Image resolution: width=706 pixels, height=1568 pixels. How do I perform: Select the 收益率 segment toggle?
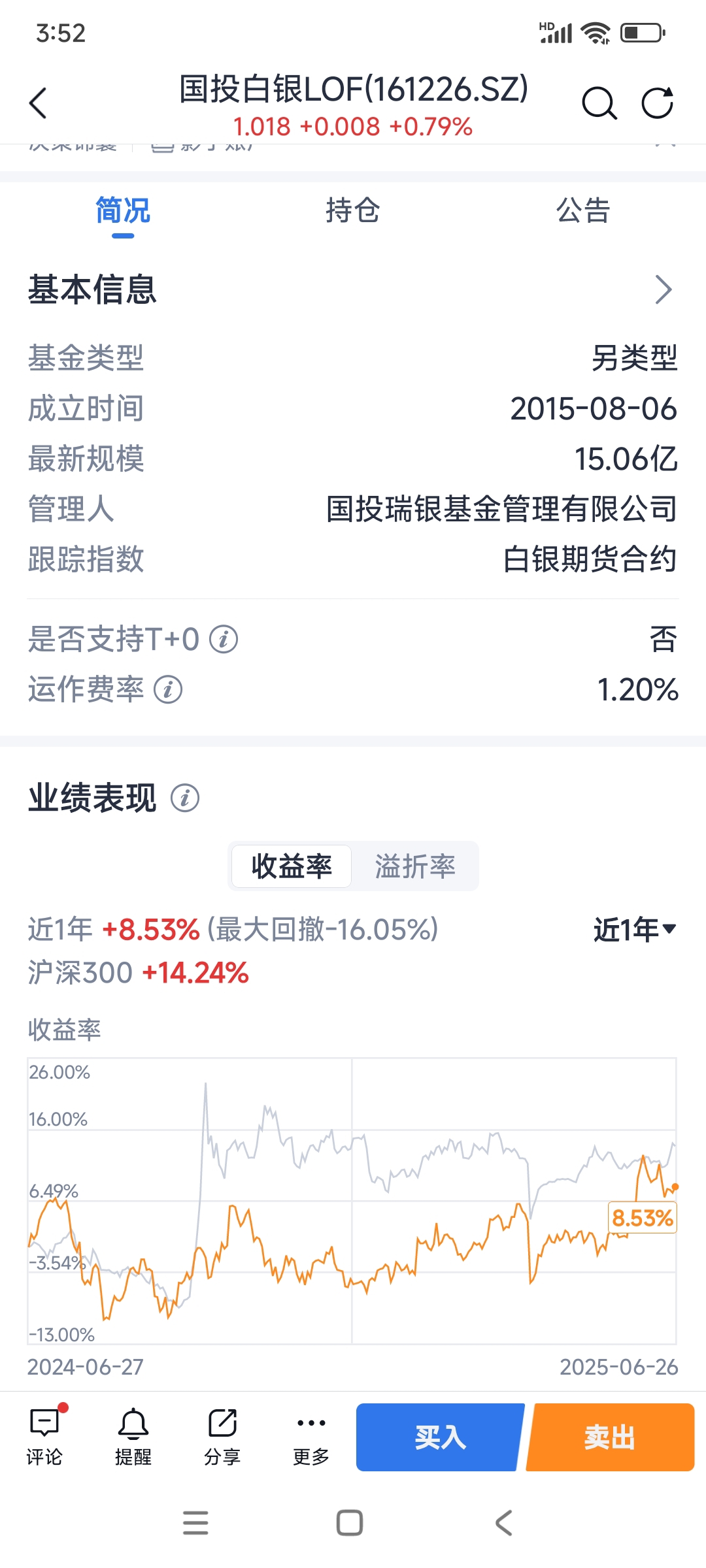point(292,866)
